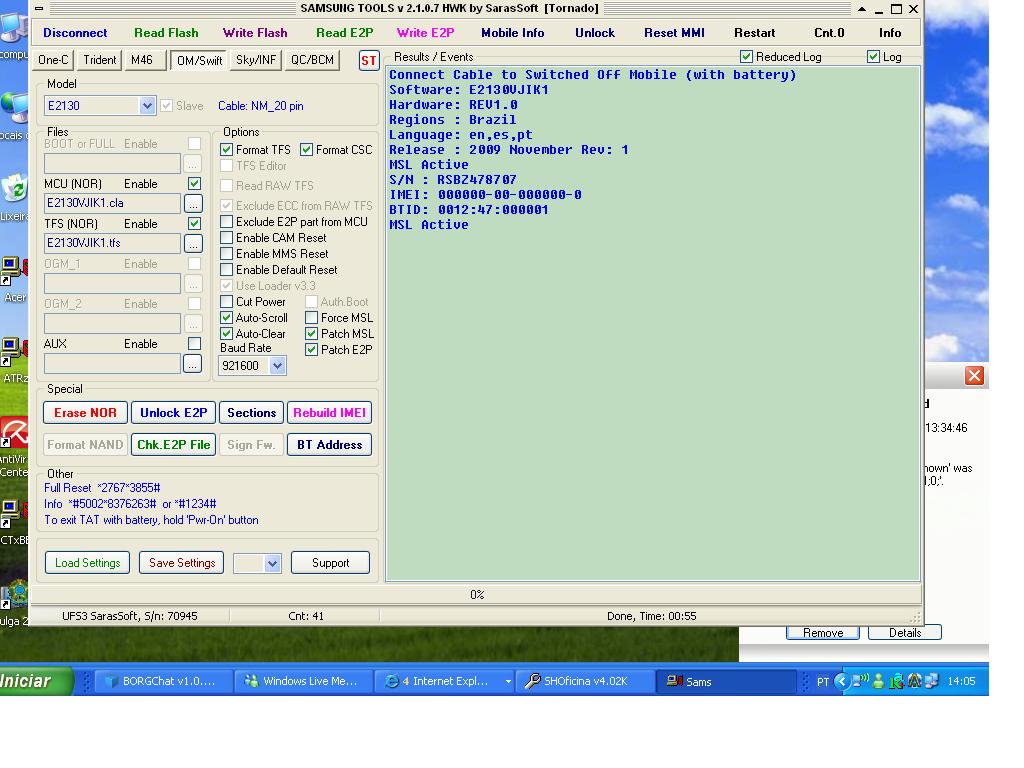Open the Model dropdown showing E2130
The height and width of the screenshot is (768, 1024).
pyautogui.click(x=147, y=106)
